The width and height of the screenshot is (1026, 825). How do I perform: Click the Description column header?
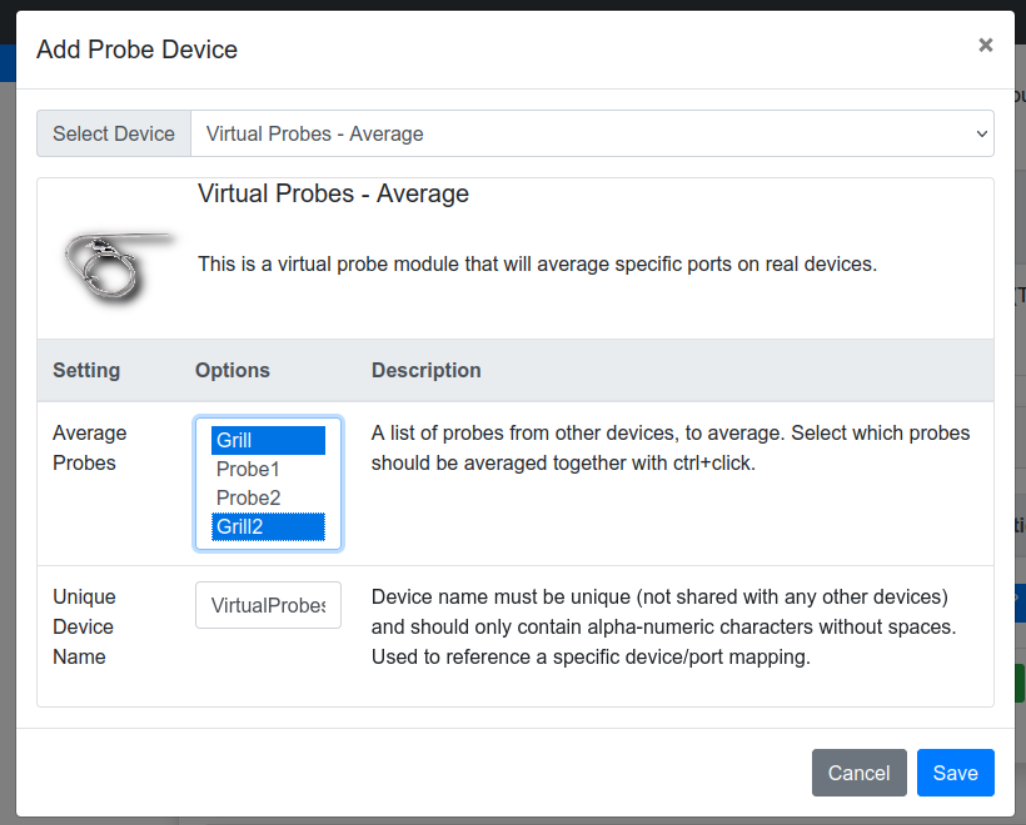[426, 370]
